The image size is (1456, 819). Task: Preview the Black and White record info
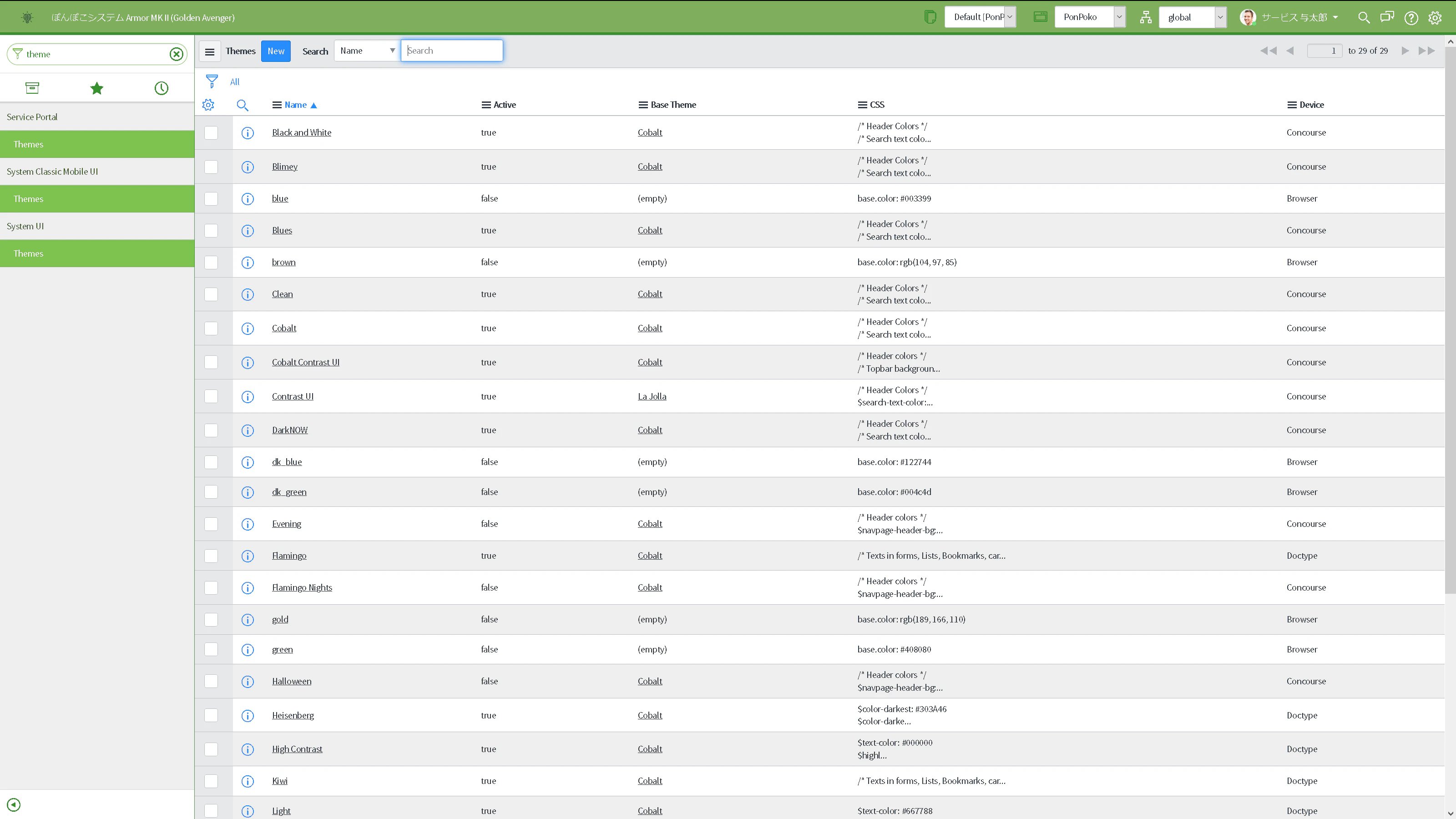point(248,133)
